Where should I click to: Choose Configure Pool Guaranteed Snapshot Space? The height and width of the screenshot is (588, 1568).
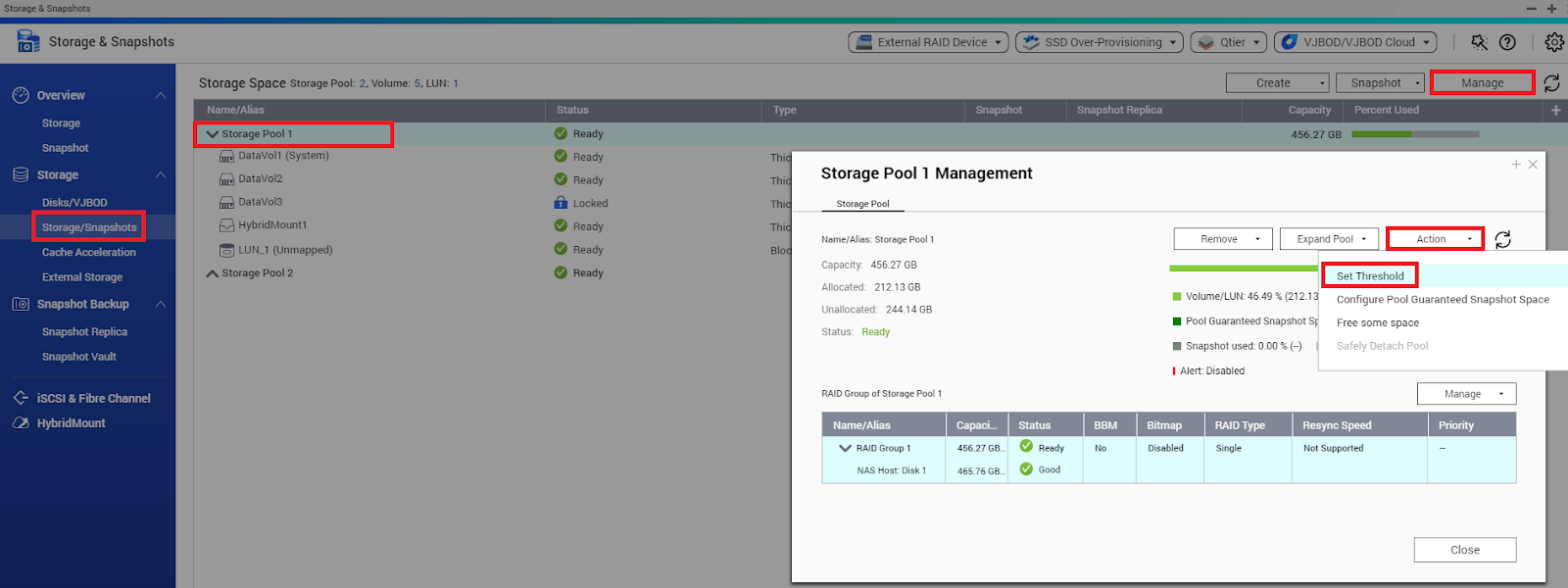click(1442, 300)
